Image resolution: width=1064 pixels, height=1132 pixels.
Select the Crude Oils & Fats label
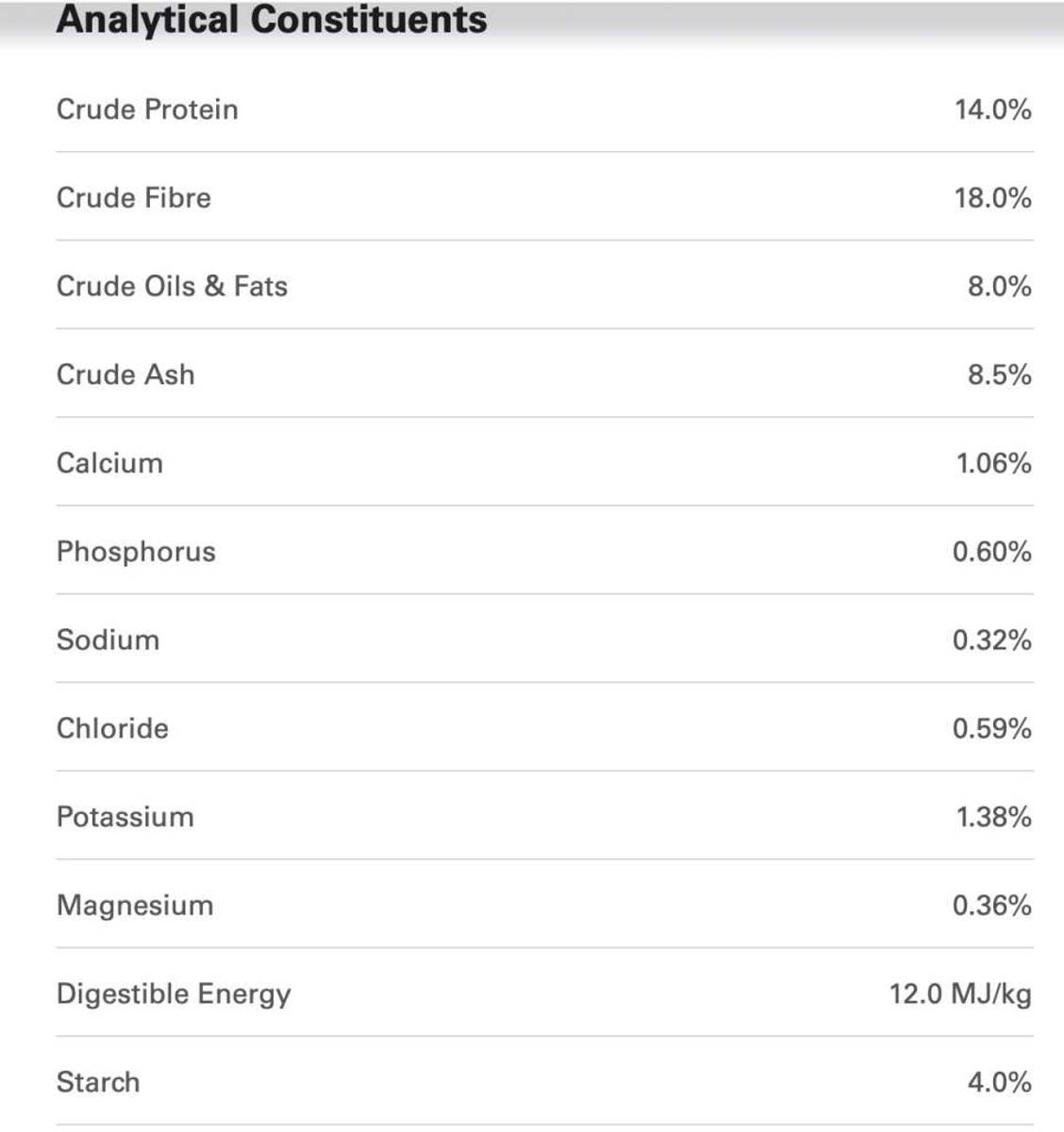coord(172,286)
